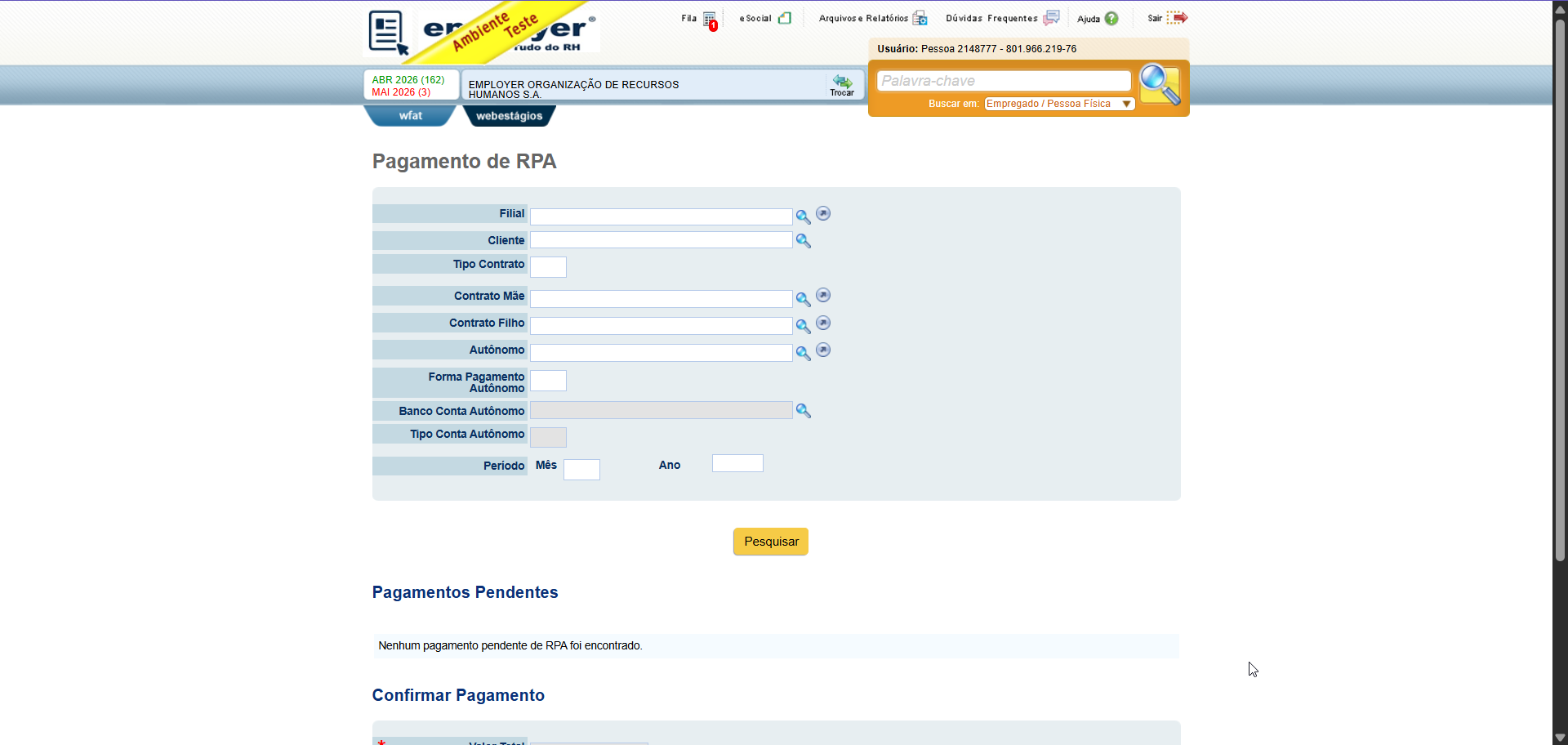1568x745 pixels.
Task: Click the Forma Pagamento Autônomo field
Action: coord(548,381)
